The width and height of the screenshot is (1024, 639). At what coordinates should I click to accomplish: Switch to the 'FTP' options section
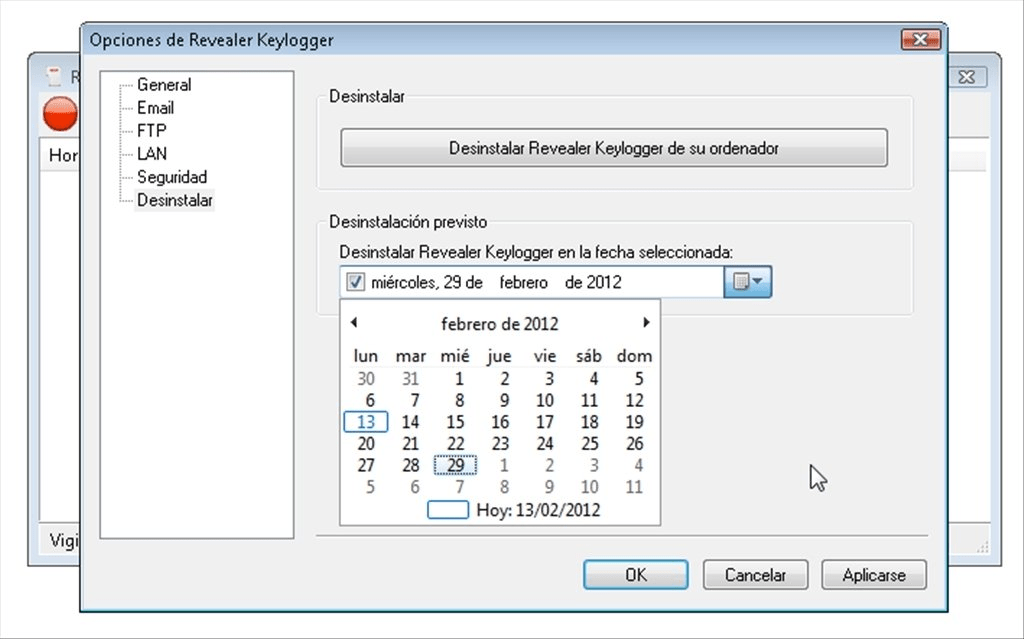153,130
